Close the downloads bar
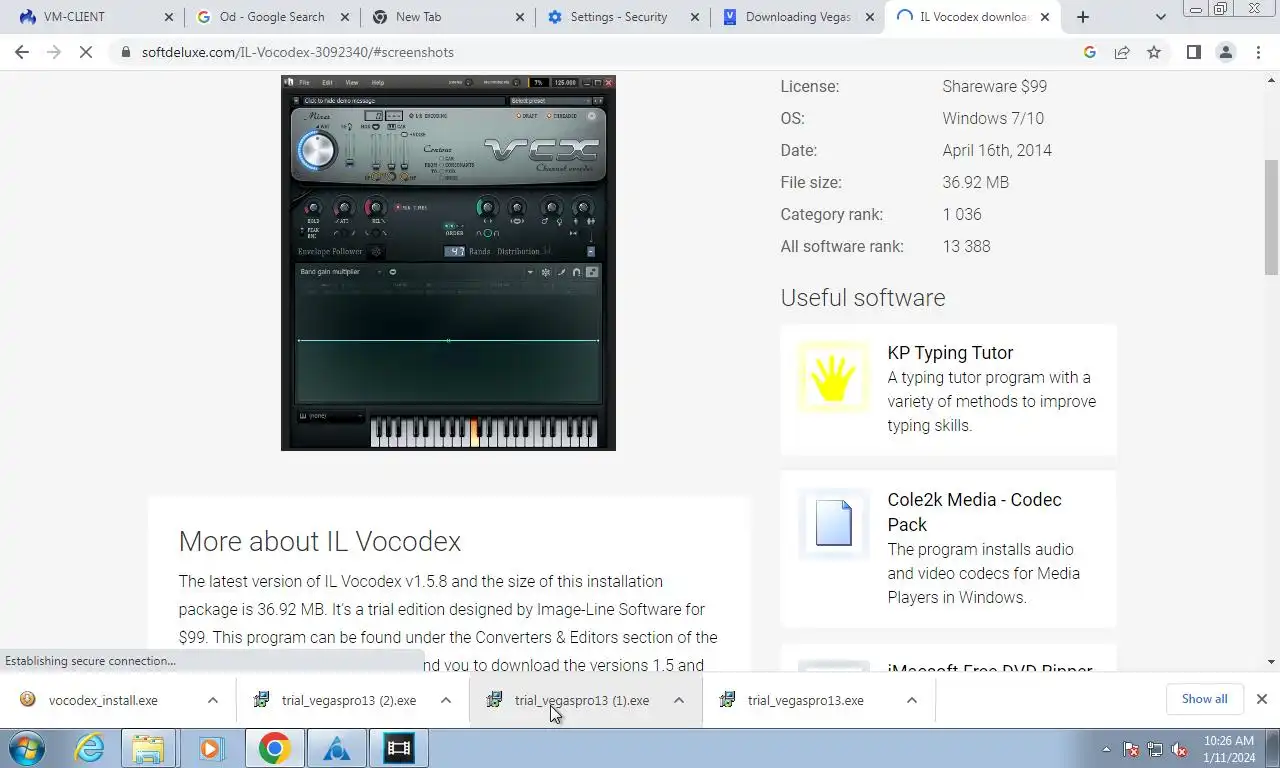The image size is (1280, 768). tap(1261, 699)
